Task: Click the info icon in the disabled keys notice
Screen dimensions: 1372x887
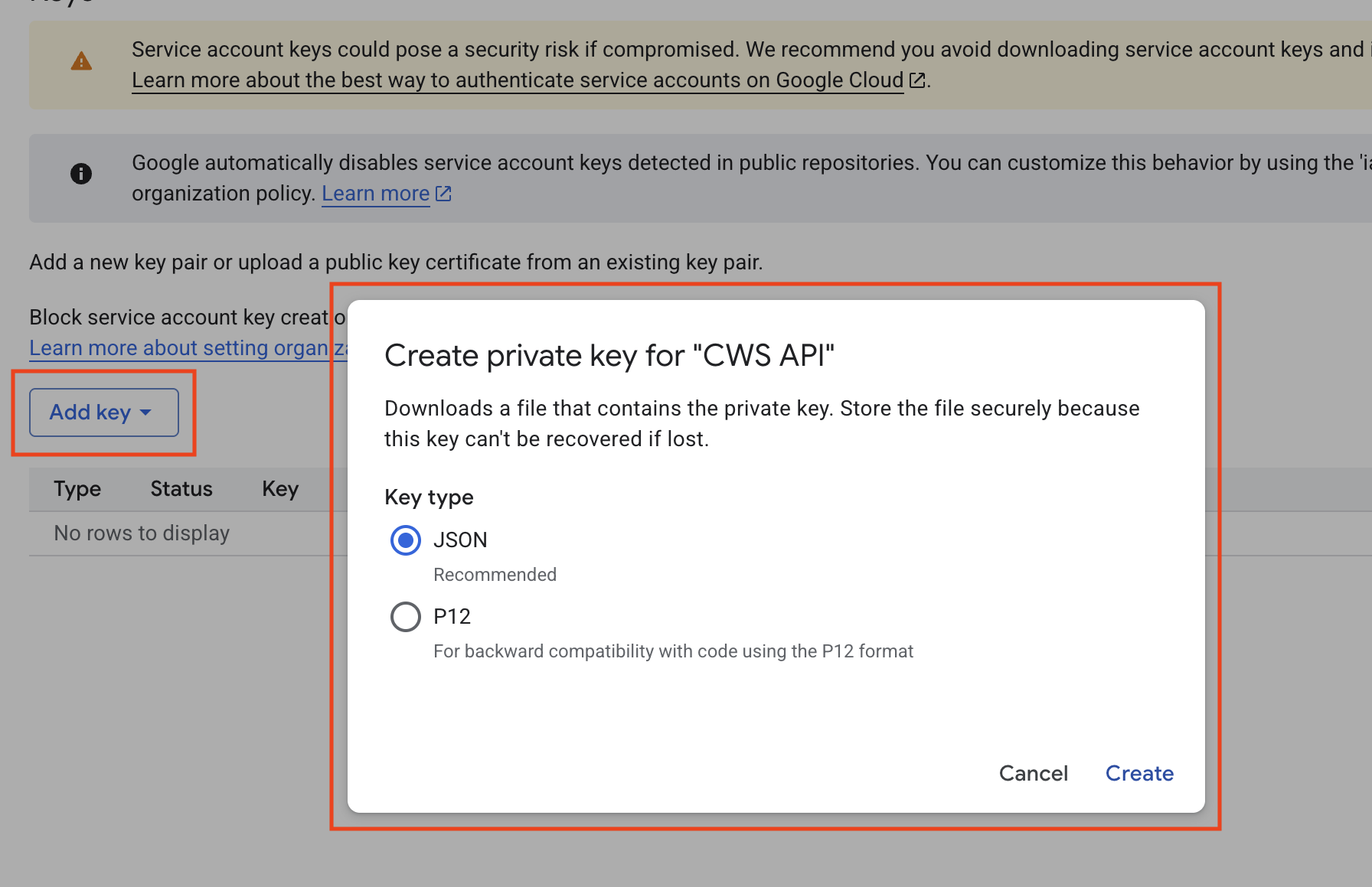Action: coord(81,174)
